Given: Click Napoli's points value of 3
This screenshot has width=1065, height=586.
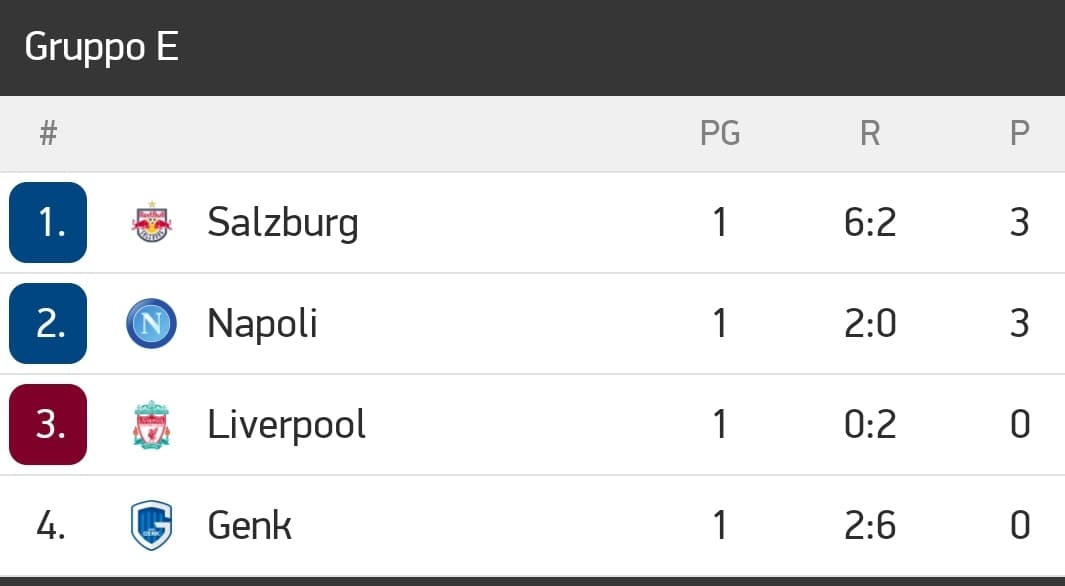Looking at the screenshot, I should [x=1019, y=324].
